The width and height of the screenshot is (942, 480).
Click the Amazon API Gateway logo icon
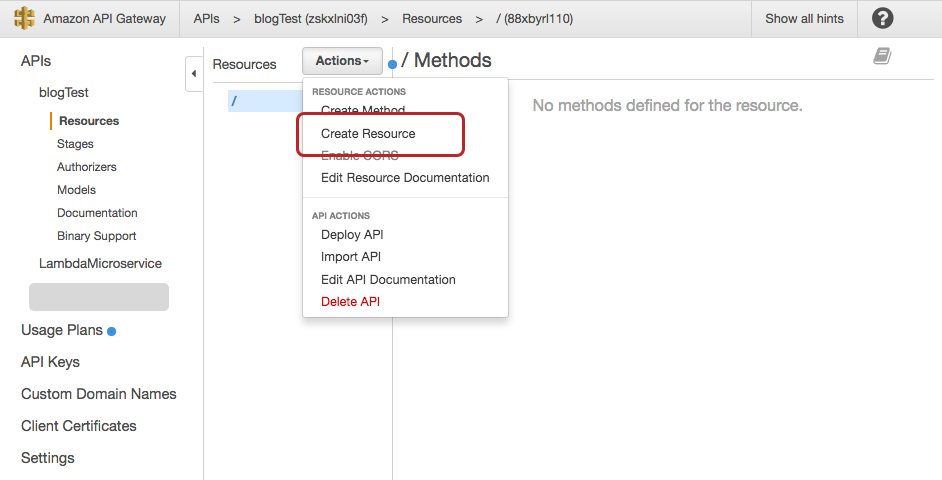pyautogui.click(x=24, y=18)
